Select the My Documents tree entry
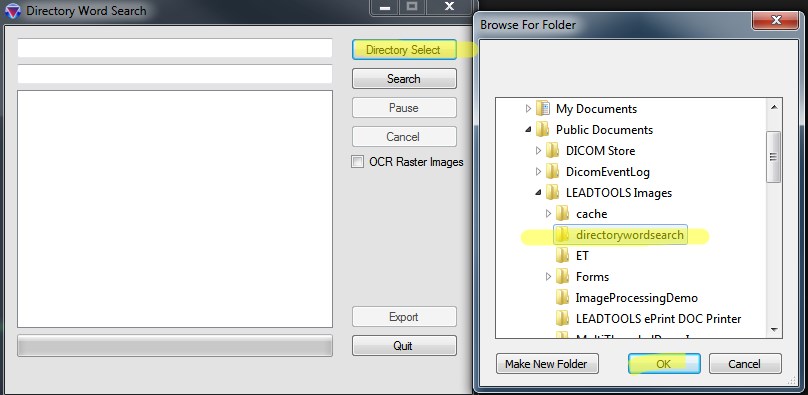Image resolution: width=808 pixels, height=395 pixels. tap(596, 109)
